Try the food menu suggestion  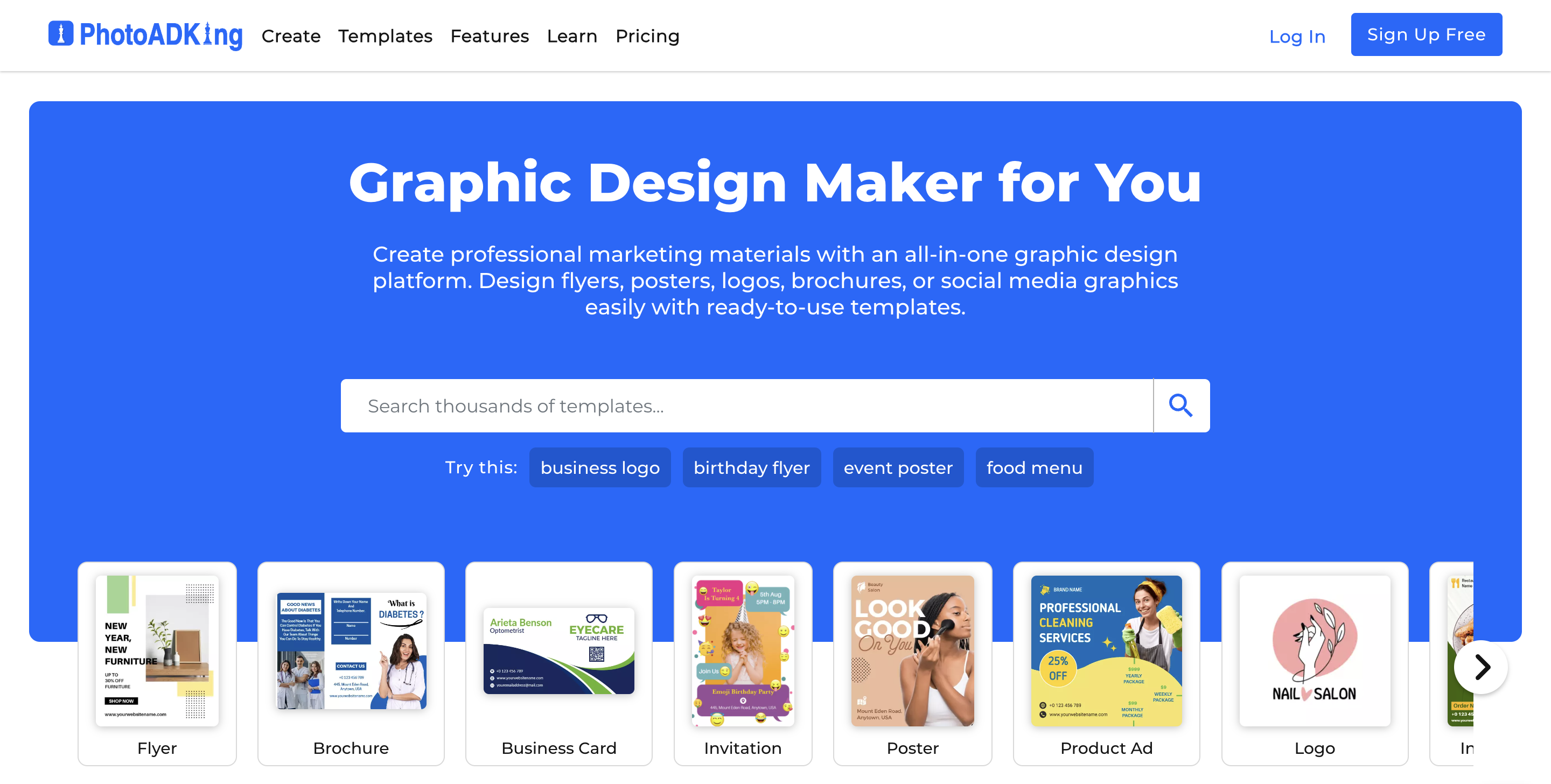tap(1035, 467)
